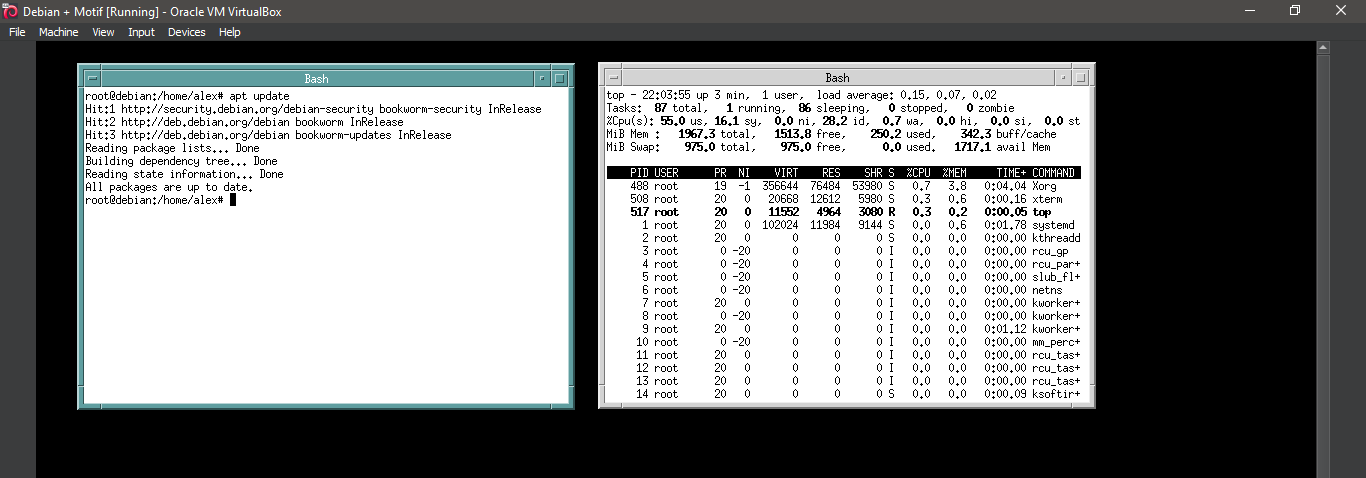This screenshot has height=478, width=1366.
Task: Click the title bar of right Bash window
Action: [x=838, y=77]
